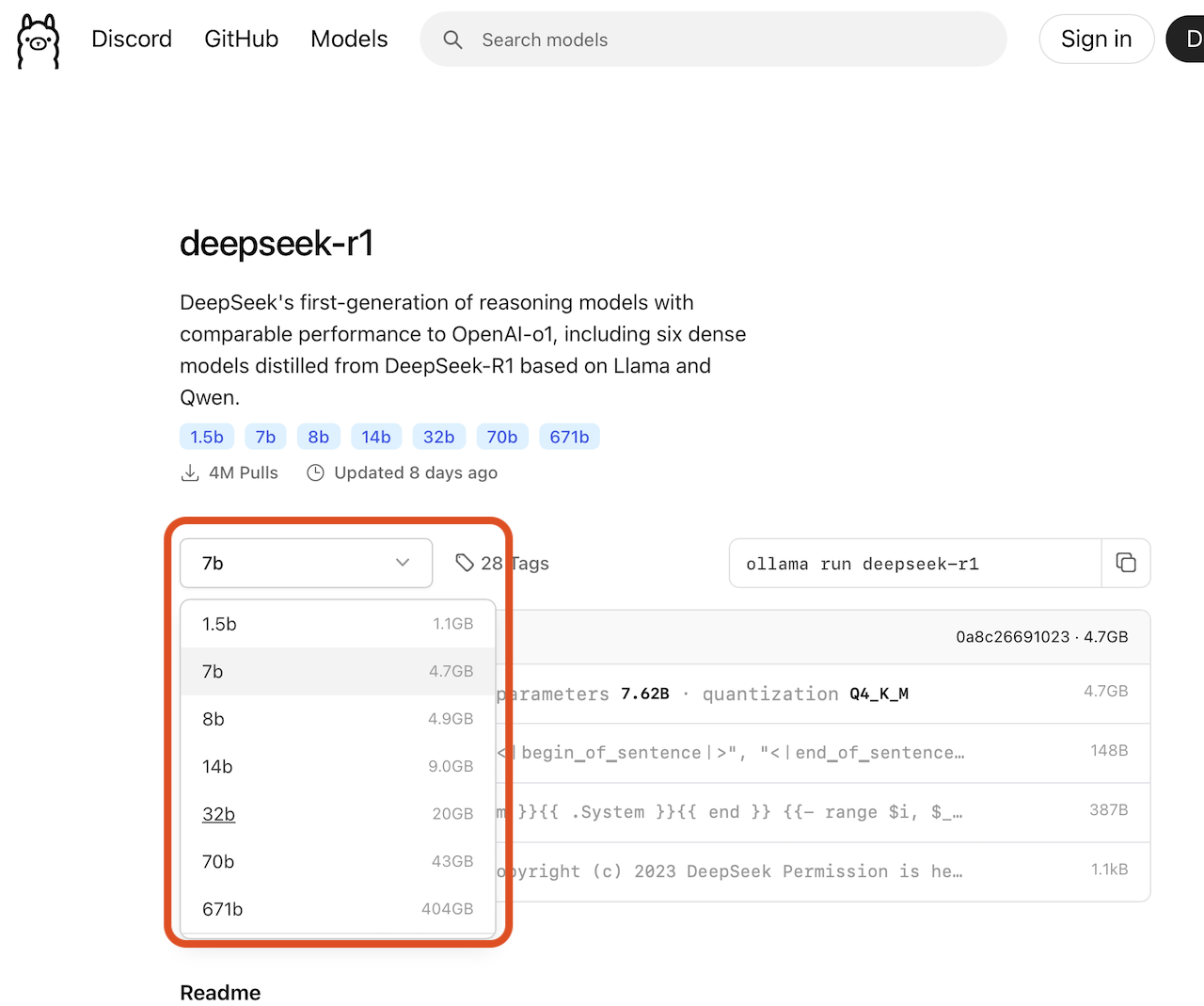The height and width of the screenshot is (1006, 1204).
Task: Click the search magnifier icon
Action: [452, 40]
